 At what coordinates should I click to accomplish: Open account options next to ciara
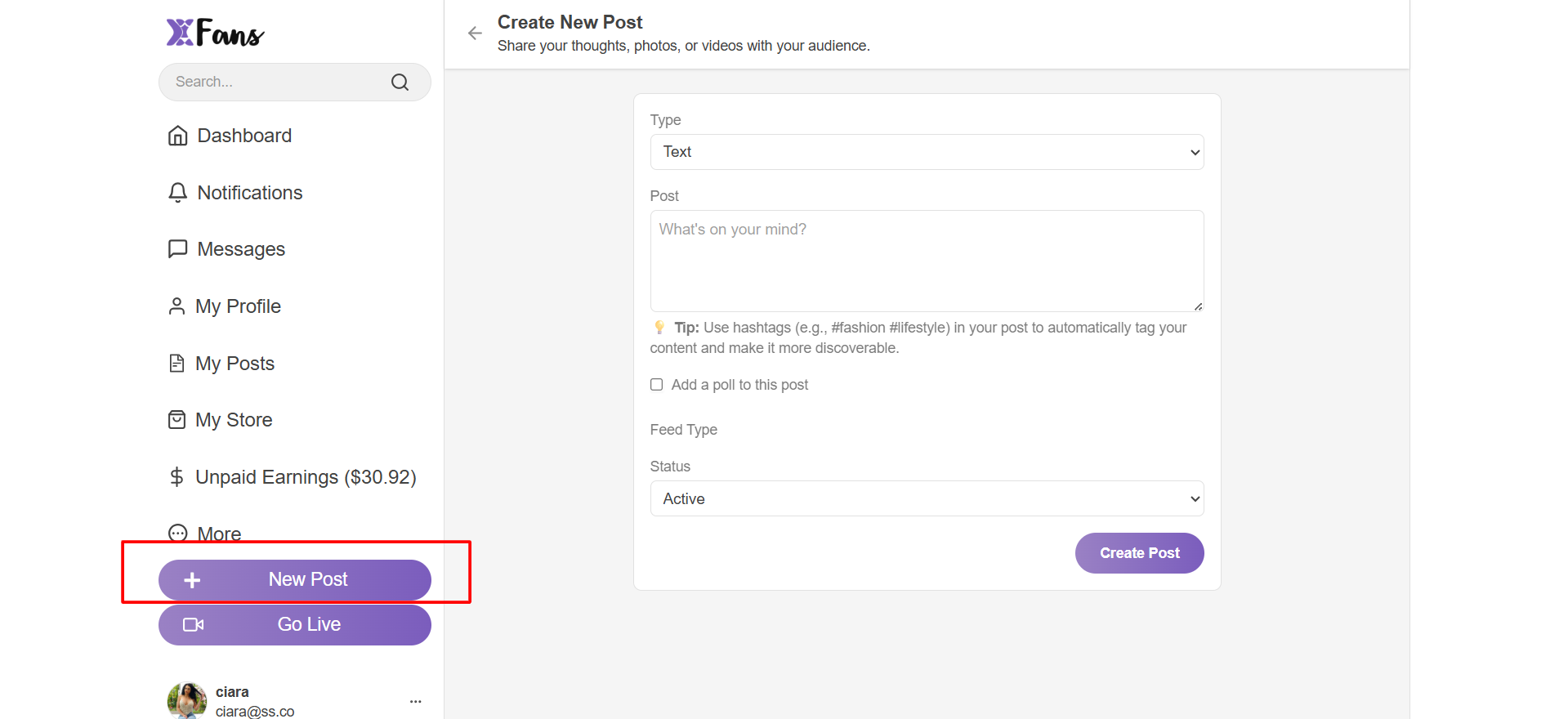click(415, 701)
